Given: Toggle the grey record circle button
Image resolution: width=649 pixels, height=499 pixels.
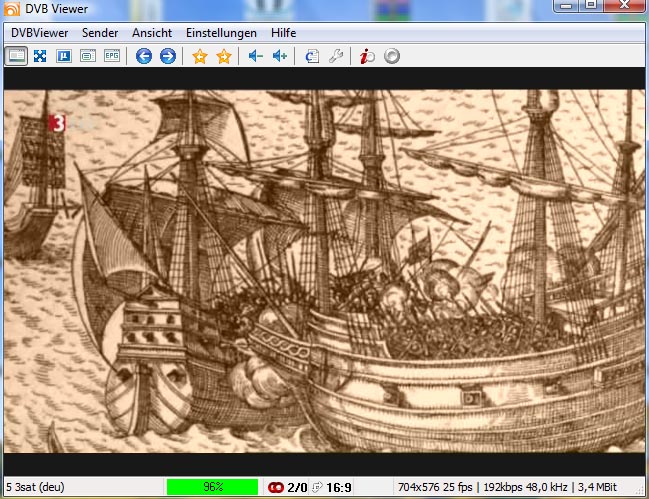Looking at the screenshot, I should point(392,56).
